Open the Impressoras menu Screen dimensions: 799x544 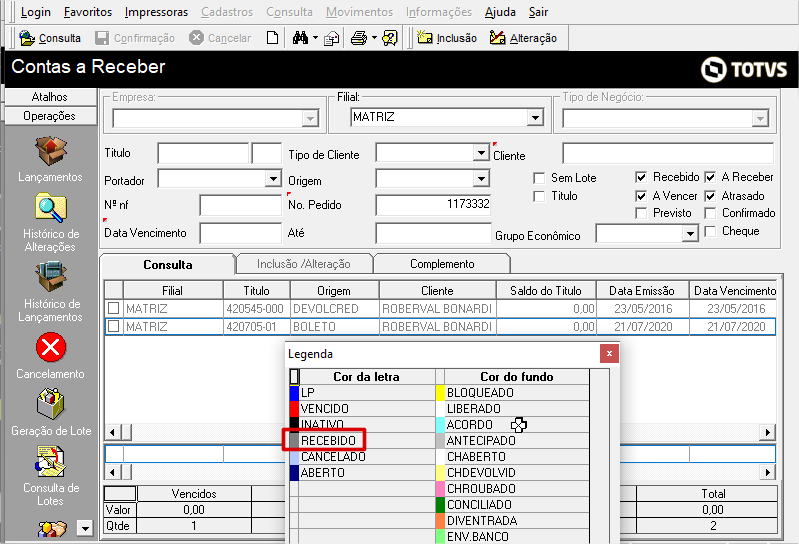point(156,12)
